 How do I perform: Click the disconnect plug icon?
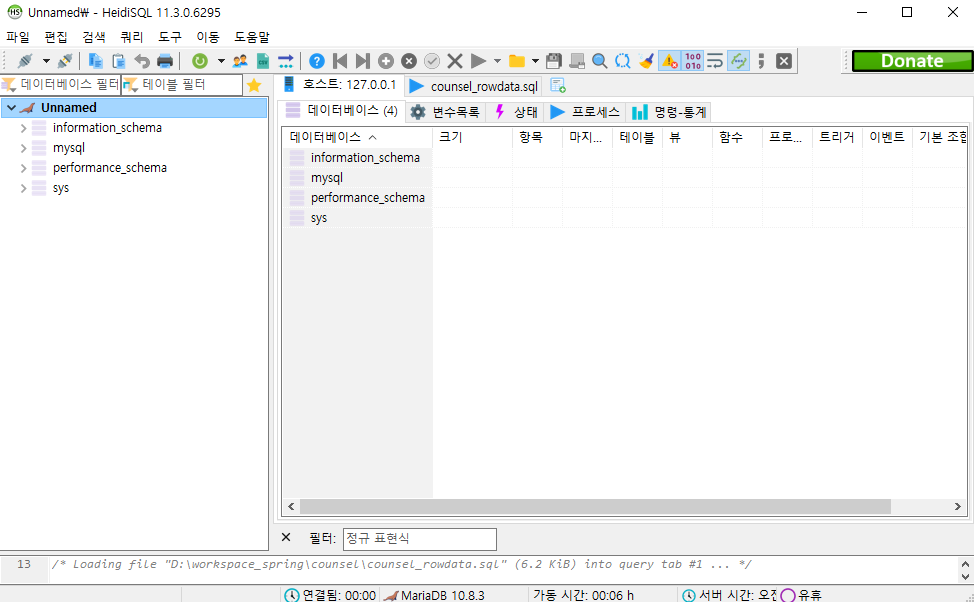[65, 61]
